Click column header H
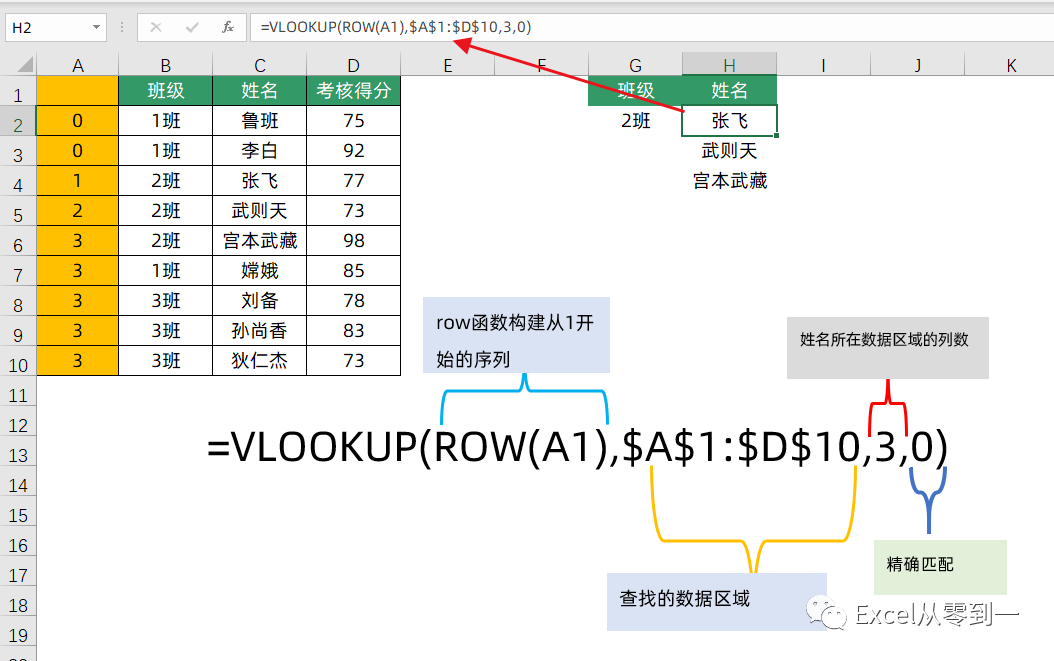The height and width of the screenshot is (661, 1054). [728, 62]
